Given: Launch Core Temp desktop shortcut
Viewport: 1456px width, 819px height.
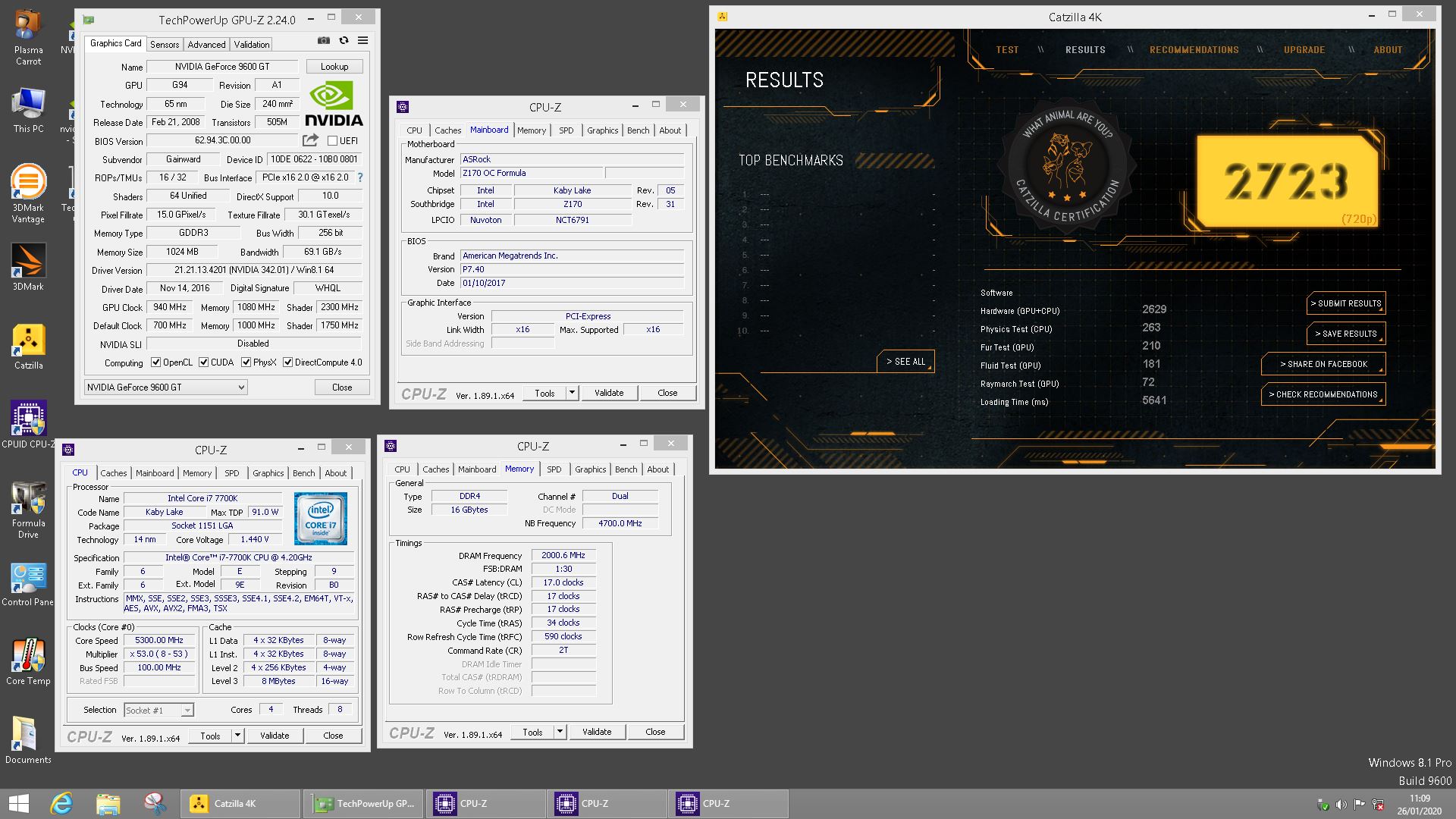Looking at the screenshot, I should (x=28, y=662).
